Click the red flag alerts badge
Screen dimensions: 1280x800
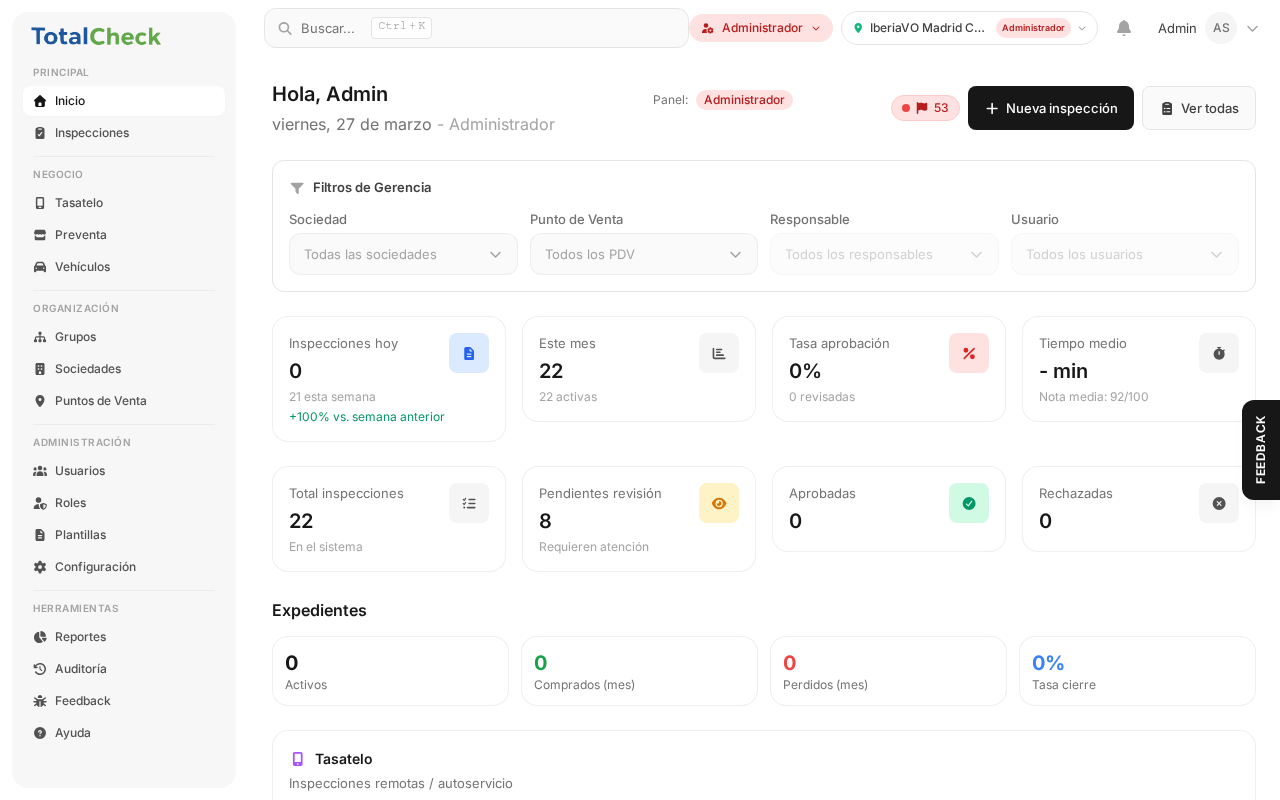(925, 108)
